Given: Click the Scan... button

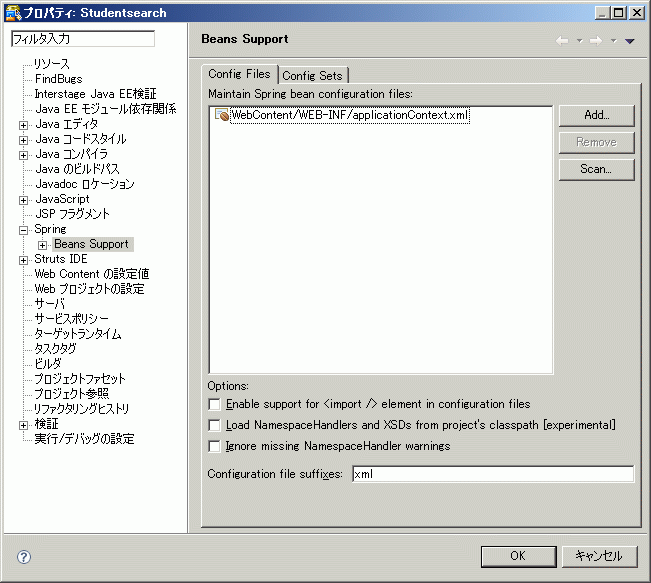Looking at the screenshot, I should [x=597, y=169].
